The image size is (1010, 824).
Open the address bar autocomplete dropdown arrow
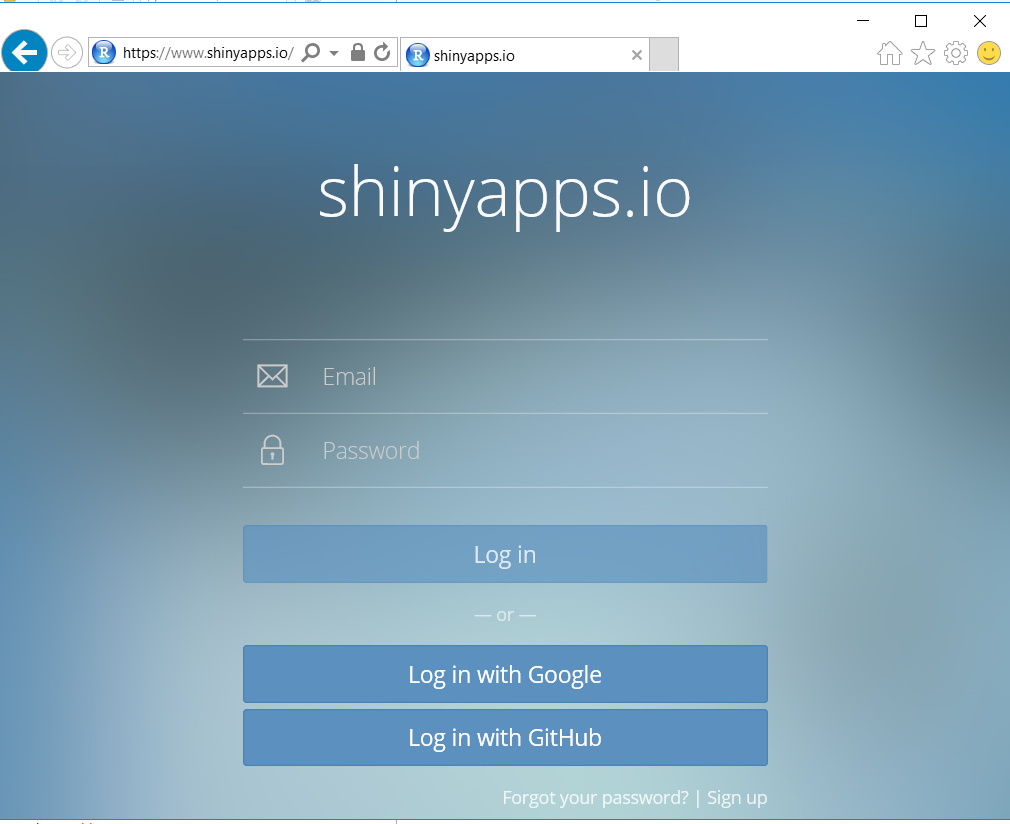(334, 53)
